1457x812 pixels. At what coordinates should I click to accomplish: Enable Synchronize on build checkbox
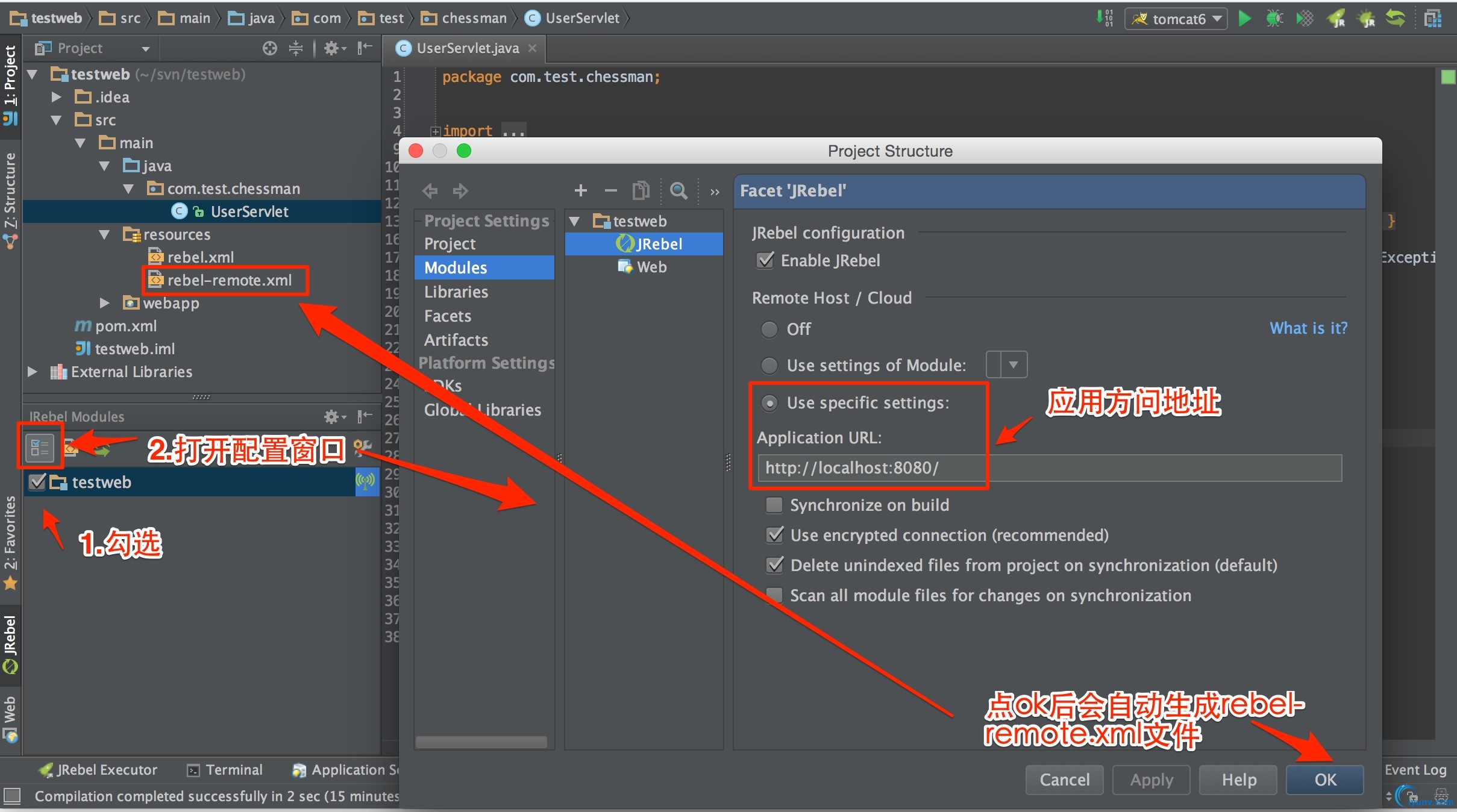pyautogui.click(x=774, y=505)
